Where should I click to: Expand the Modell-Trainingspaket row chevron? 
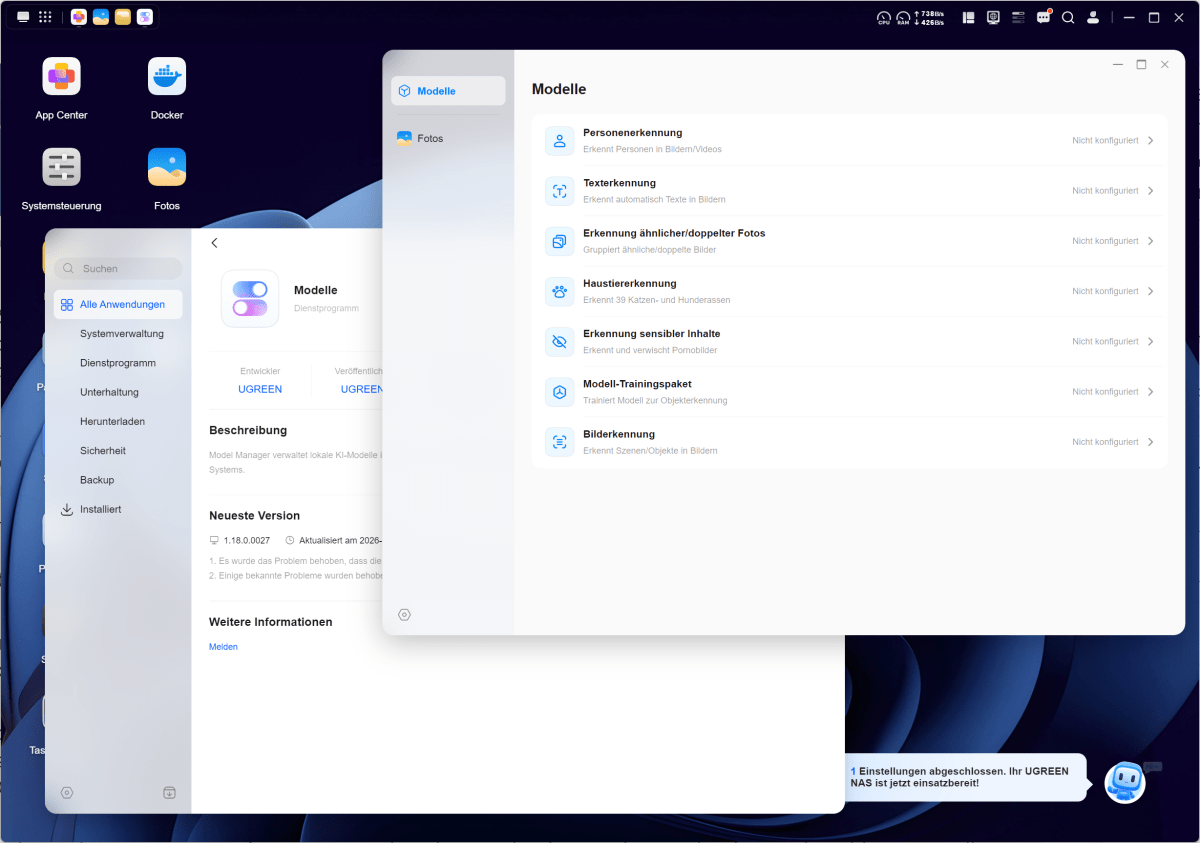[x=1151, y=392]
